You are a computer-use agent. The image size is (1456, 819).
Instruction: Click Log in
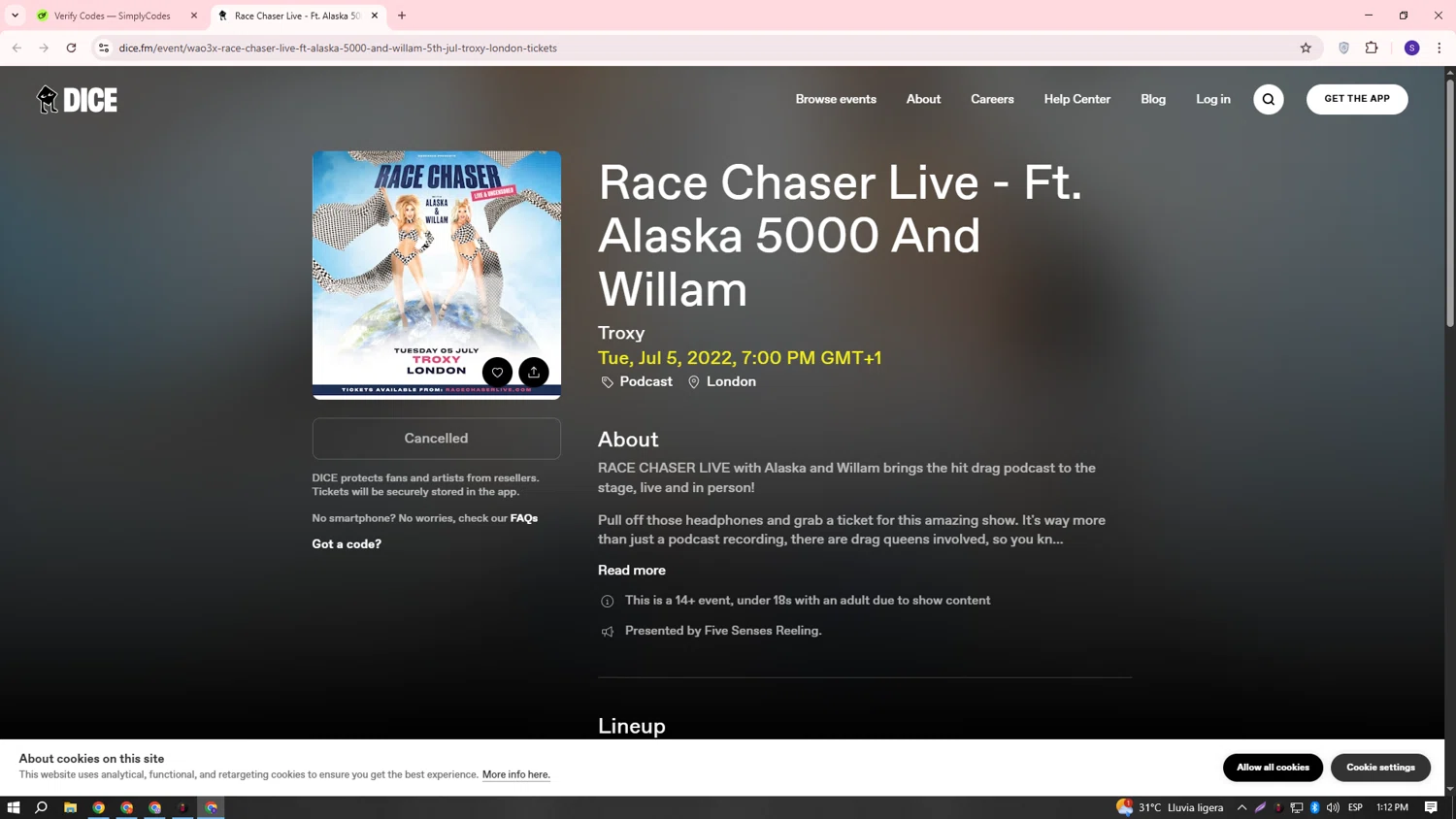pyautogui.click(x=1212, y=99)
